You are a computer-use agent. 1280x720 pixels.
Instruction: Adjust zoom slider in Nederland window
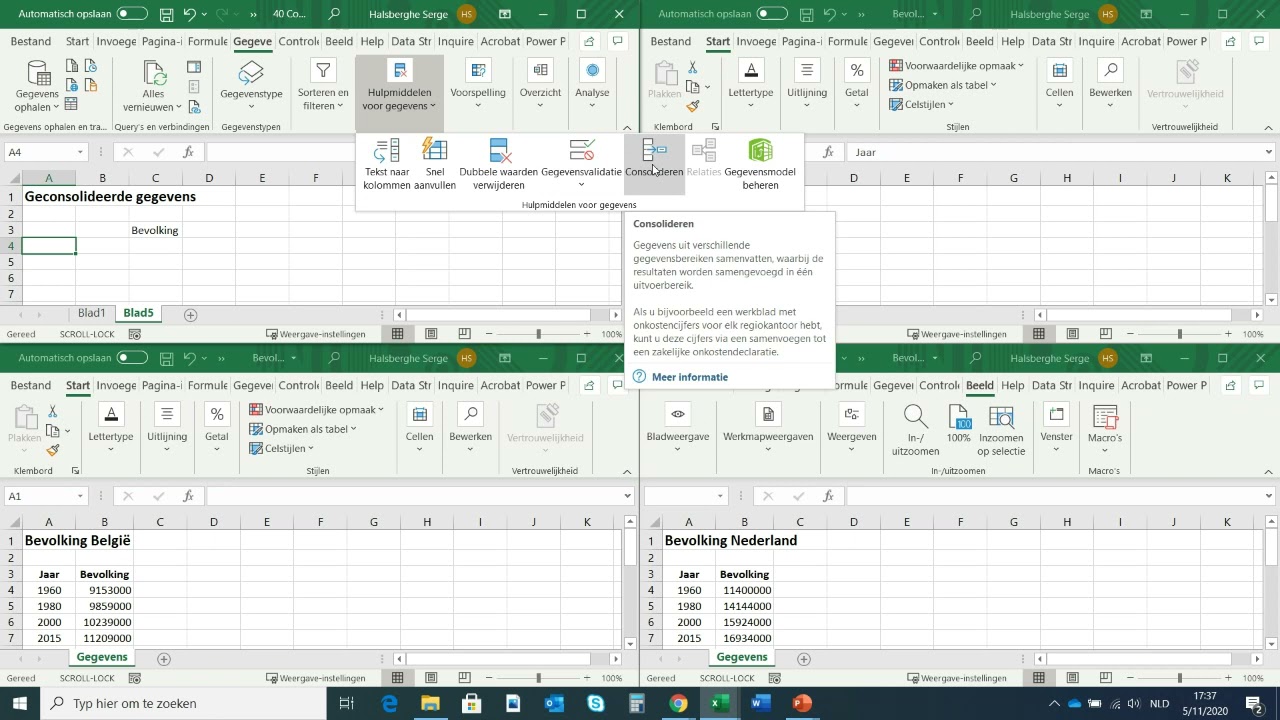(1179, 678)
